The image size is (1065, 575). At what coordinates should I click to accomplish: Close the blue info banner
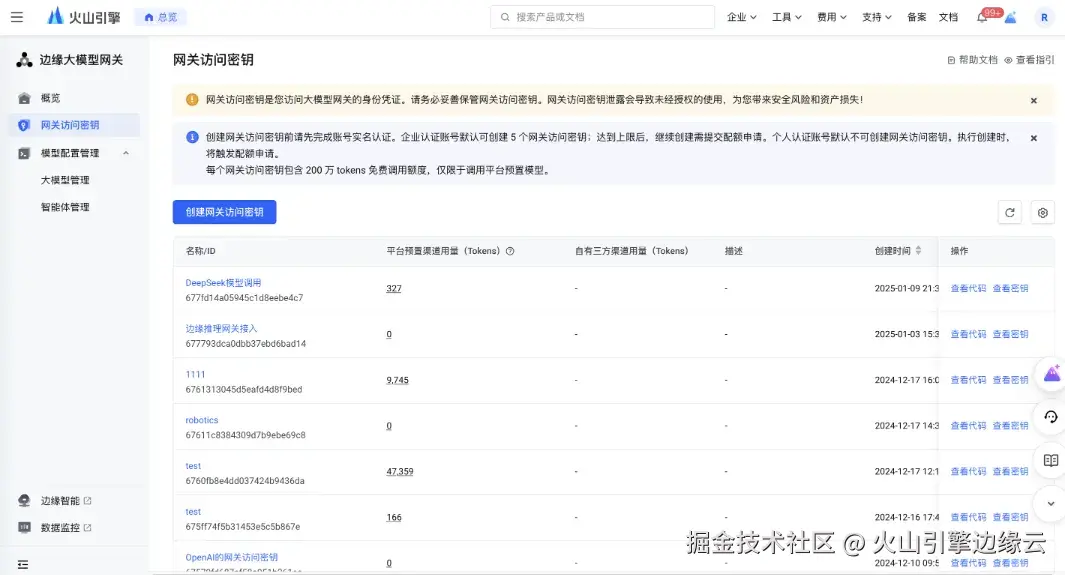click(1034, 138)
